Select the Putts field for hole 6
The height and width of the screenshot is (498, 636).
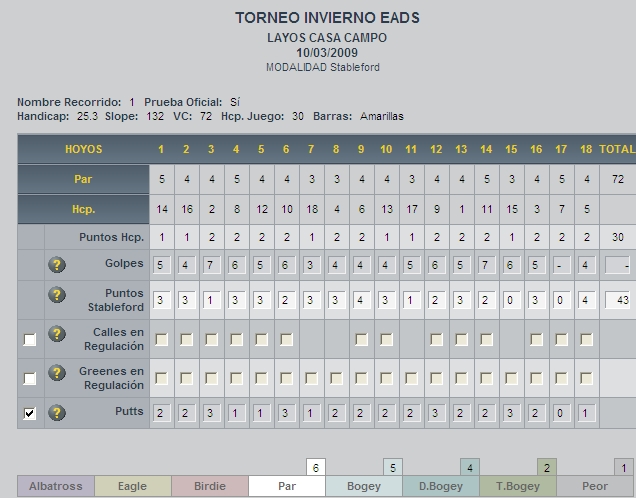coord(287,413)
